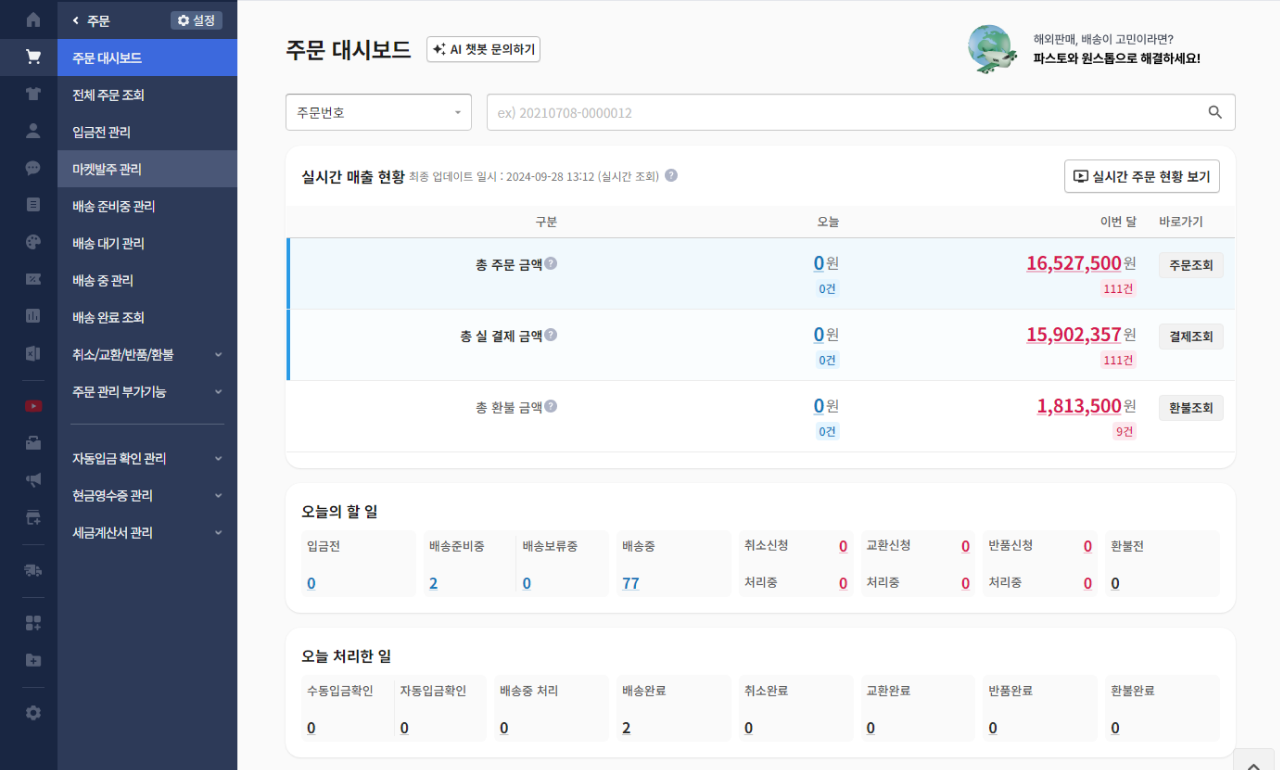Open the home icon in left rail

point(33,20)
